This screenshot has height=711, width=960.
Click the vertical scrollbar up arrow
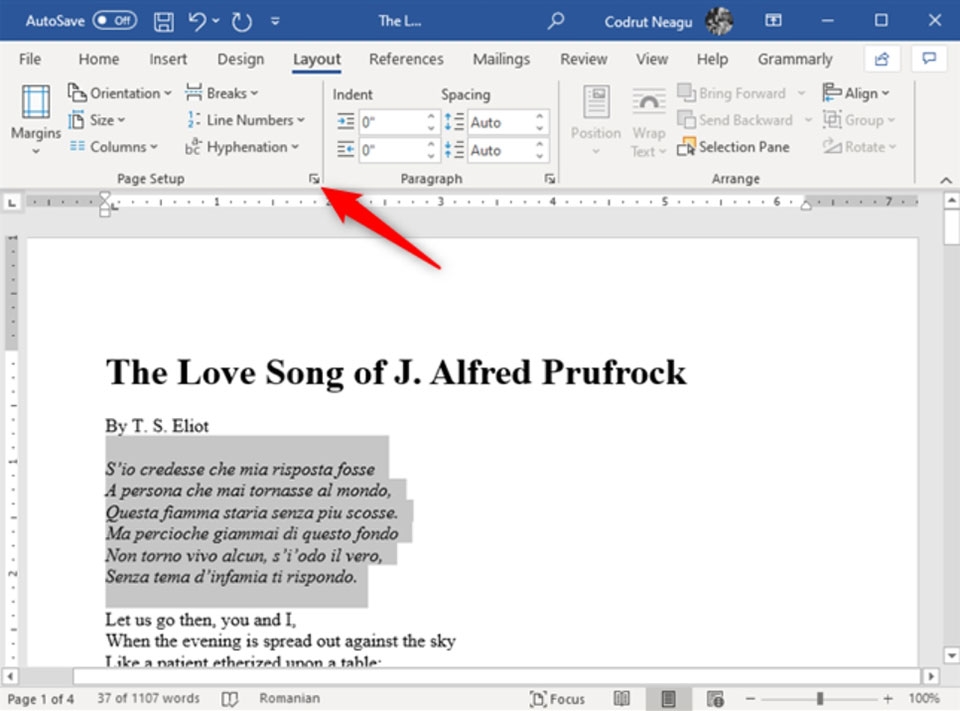point(951,201)
